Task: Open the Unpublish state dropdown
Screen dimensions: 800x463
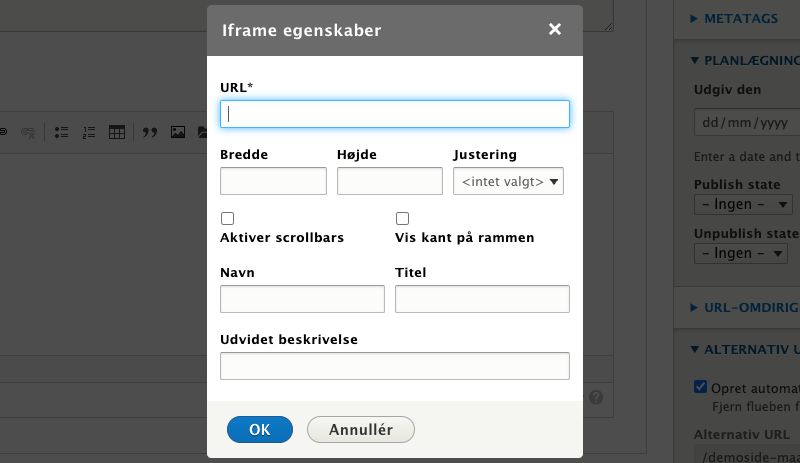Action: click(740, 253)
